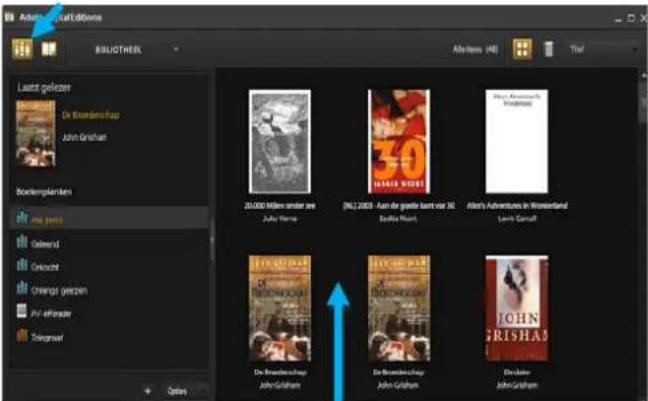Enable the thumbnail grid view
The height and width of the screenshot is (401, 648).
click(x=522, y=49)
